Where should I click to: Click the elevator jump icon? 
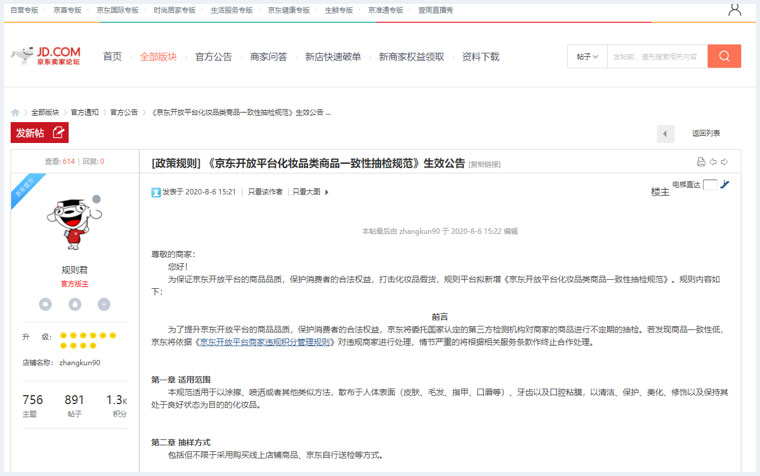pyautogui.click(x=725, y=184)
